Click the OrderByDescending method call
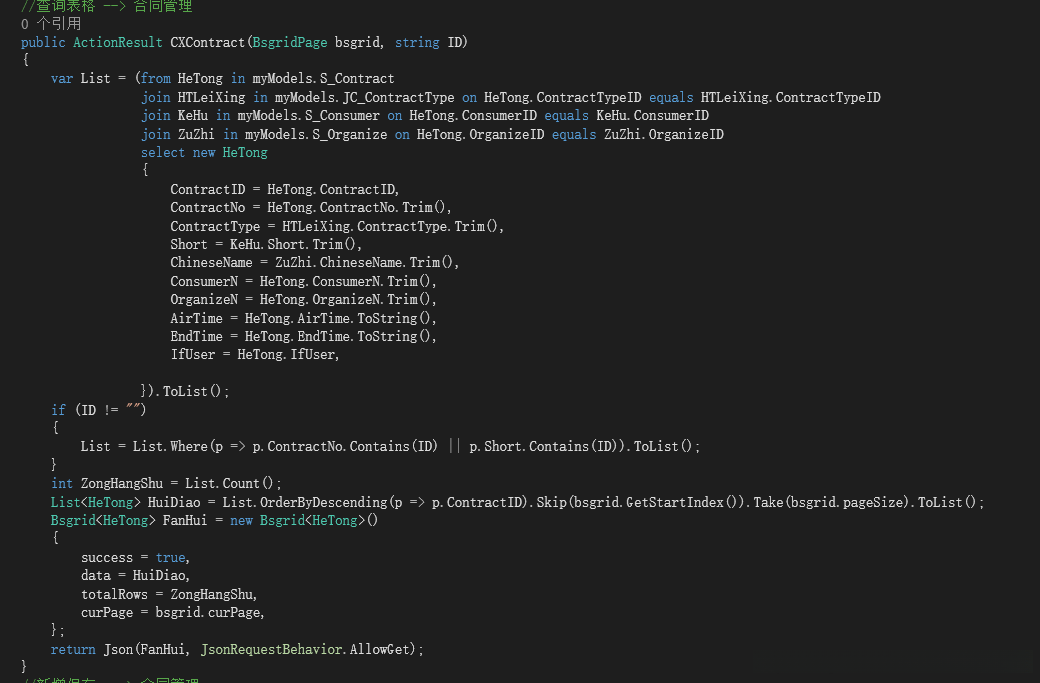 tap(324, 502)
